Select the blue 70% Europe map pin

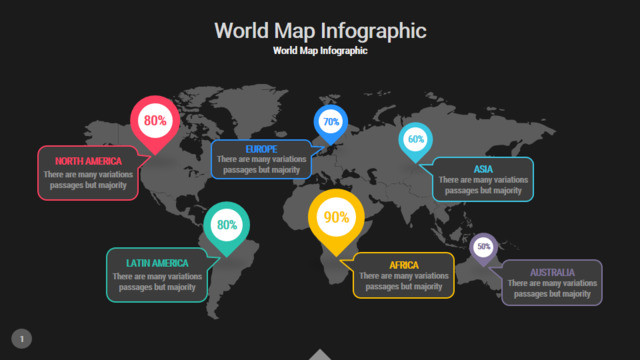(331, 123)
